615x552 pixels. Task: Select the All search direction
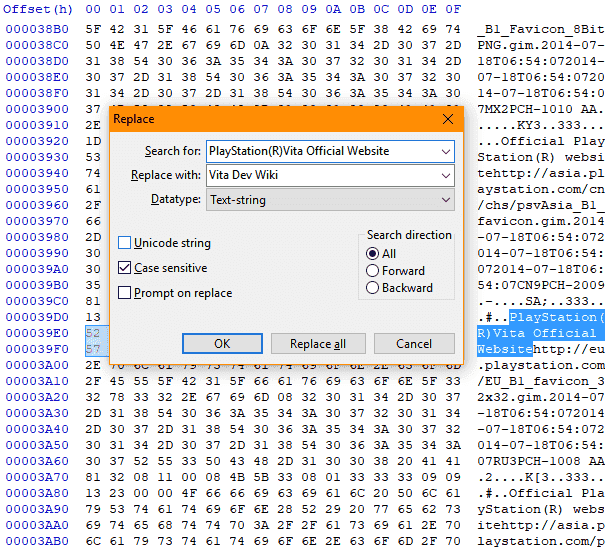(372, 254)
